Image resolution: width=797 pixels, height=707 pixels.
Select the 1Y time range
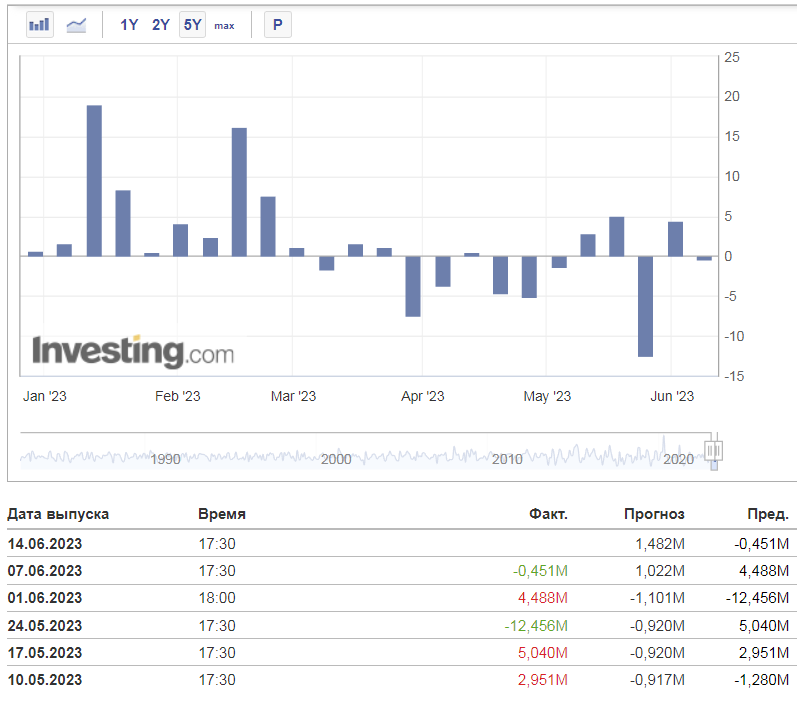click(129, 24)
